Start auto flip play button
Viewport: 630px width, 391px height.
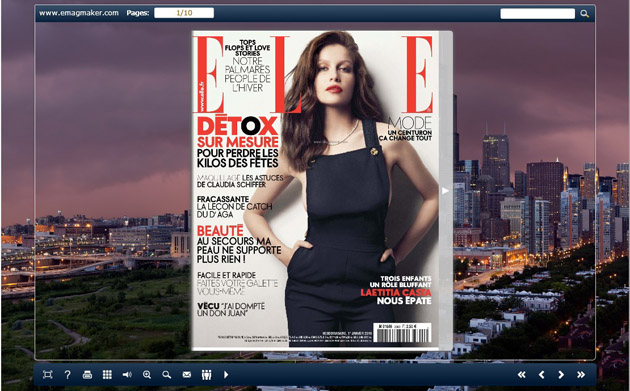pos(226,375)
